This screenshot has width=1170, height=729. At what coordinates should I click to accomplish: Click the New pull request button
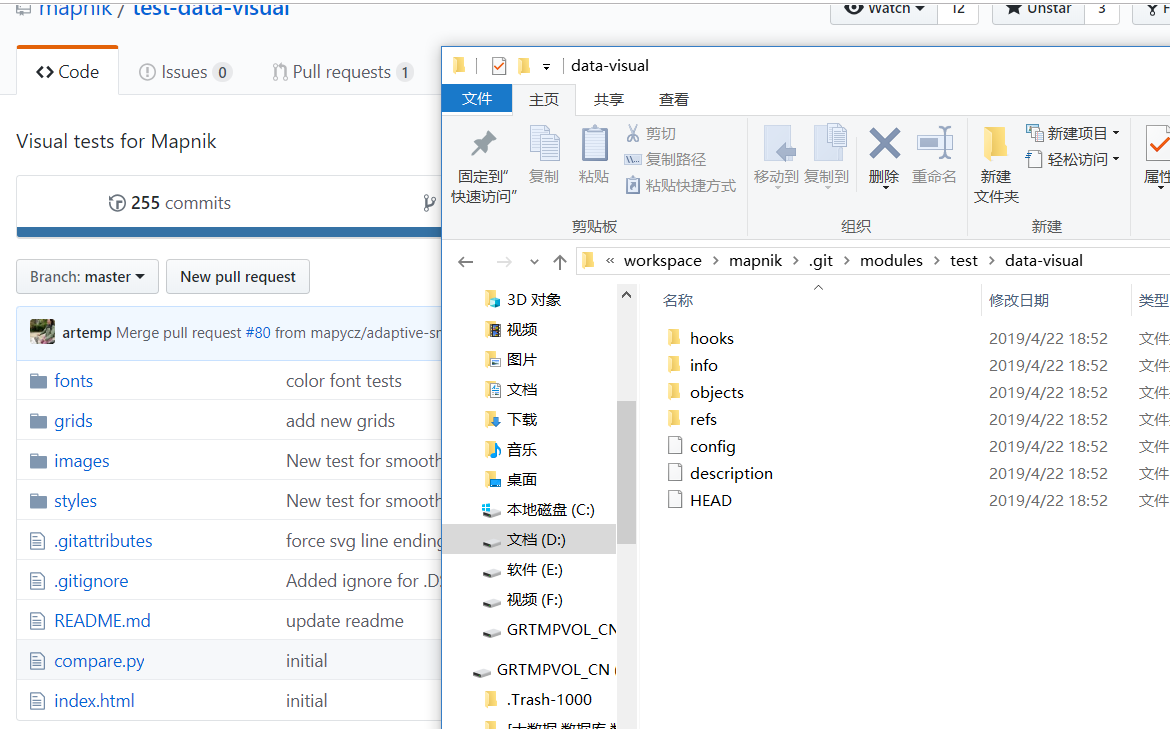click(238, 277)
